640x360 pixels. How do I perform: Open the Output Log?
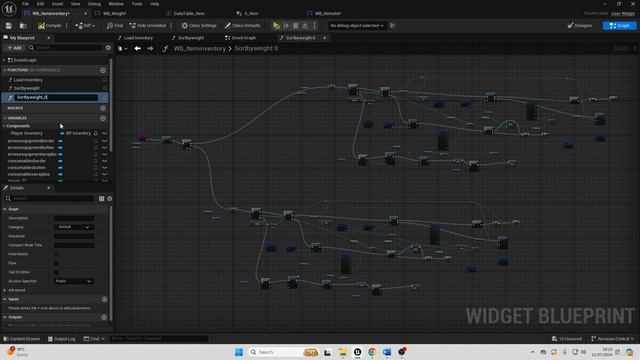(62, 339)
